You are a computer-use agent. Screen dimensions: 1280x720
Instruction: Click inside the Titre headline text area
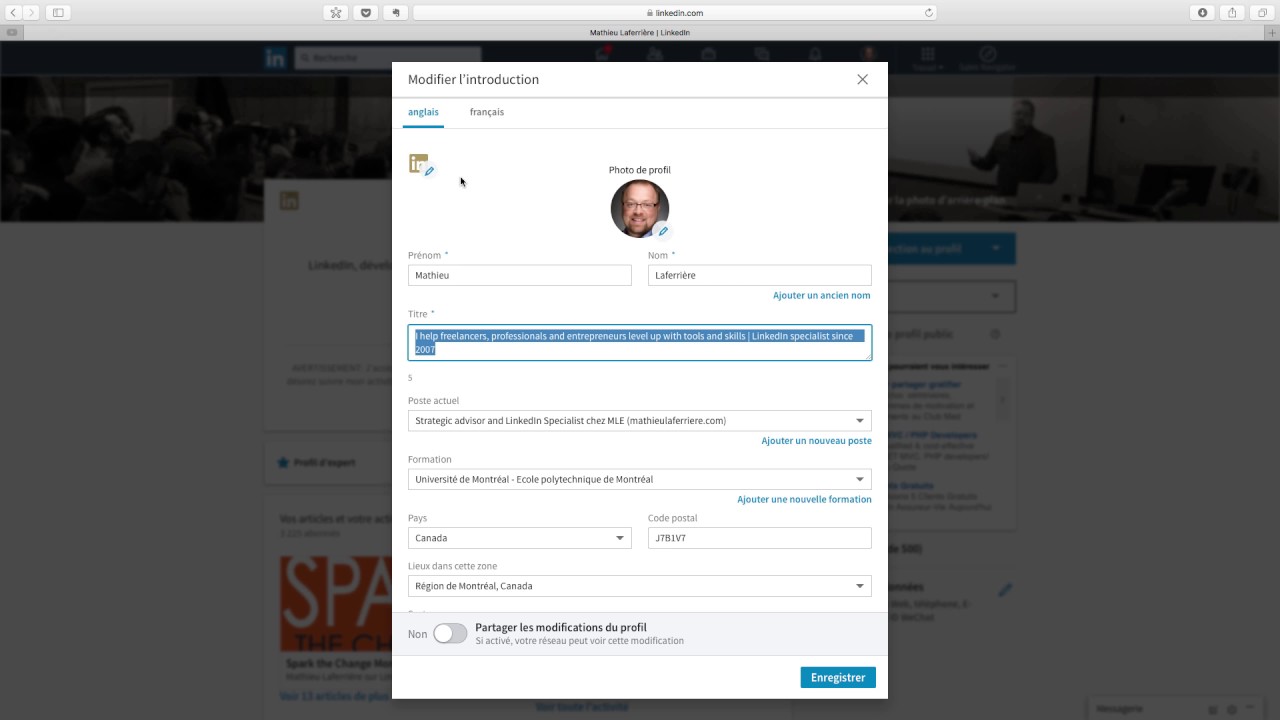pyautogui.click(x=640, y=343)
